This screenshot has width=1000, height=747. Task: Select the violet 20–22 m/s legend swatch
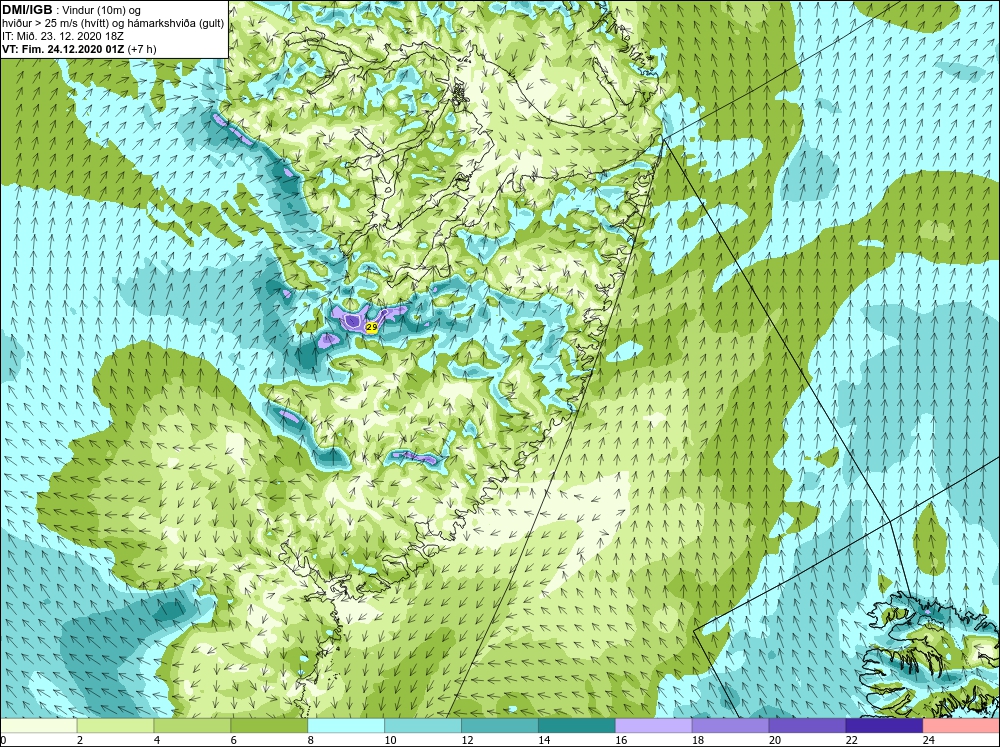[x=807, y=726]
